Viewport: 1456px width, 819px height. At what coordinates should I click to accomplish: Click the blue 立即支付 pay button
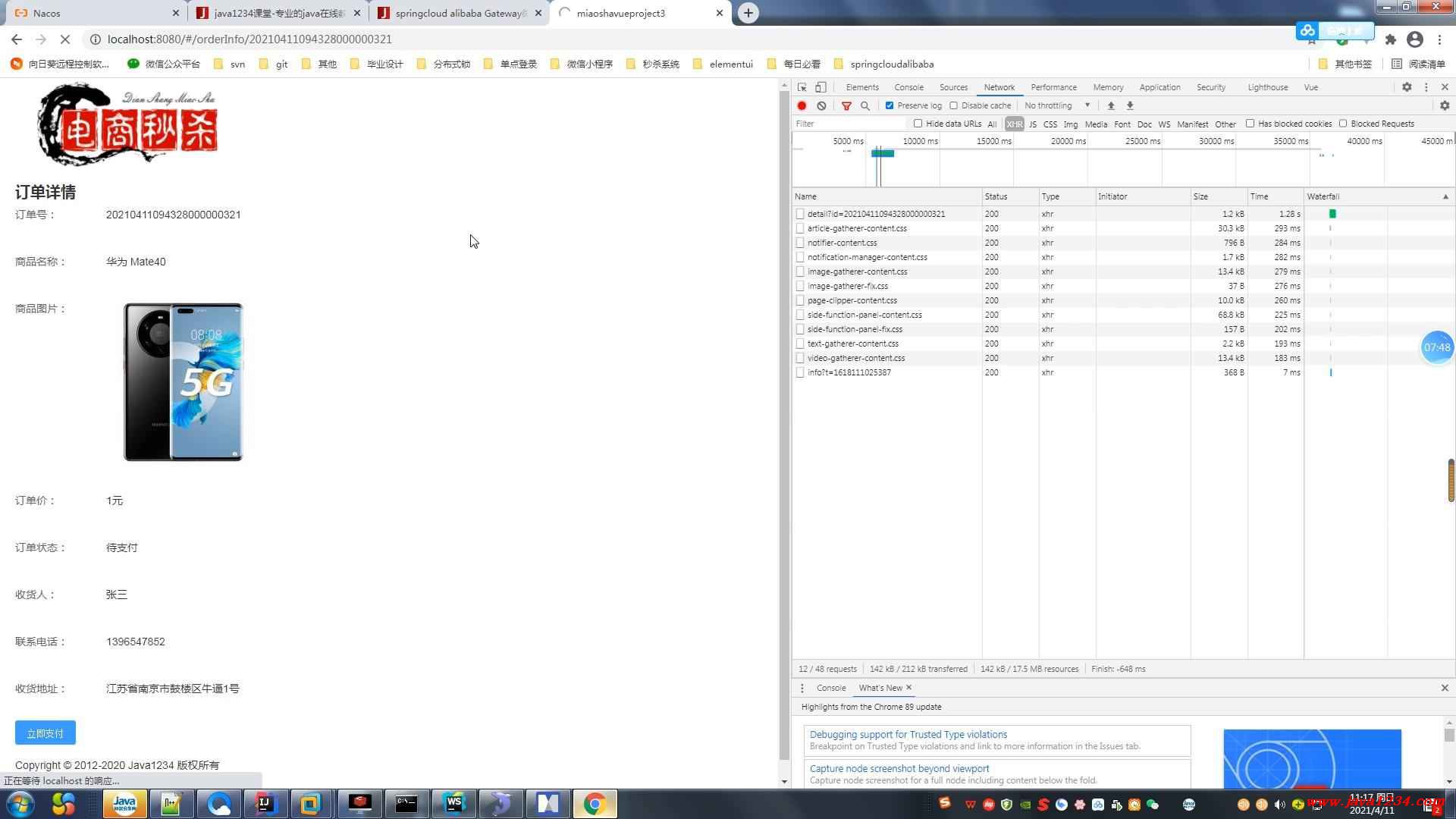tap(45, 733)
